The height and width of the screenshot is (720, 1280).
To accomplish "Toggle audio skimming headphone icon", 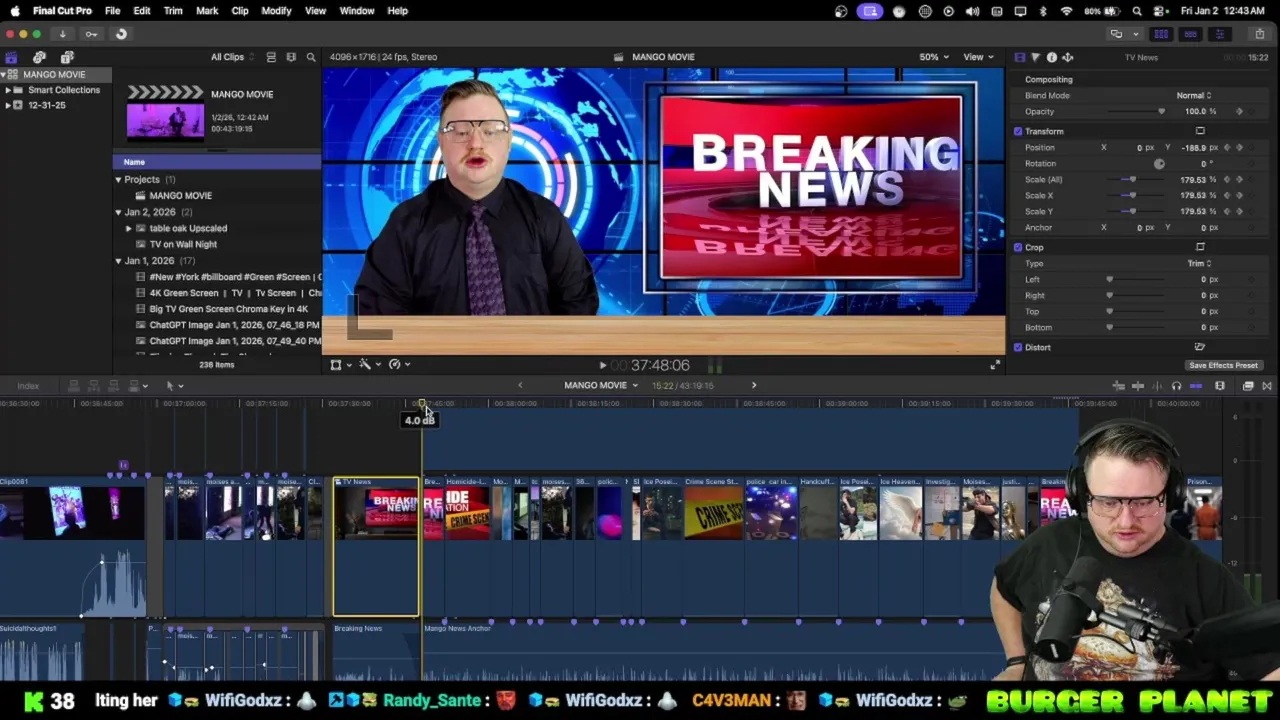I will (x=1176, y=386).
